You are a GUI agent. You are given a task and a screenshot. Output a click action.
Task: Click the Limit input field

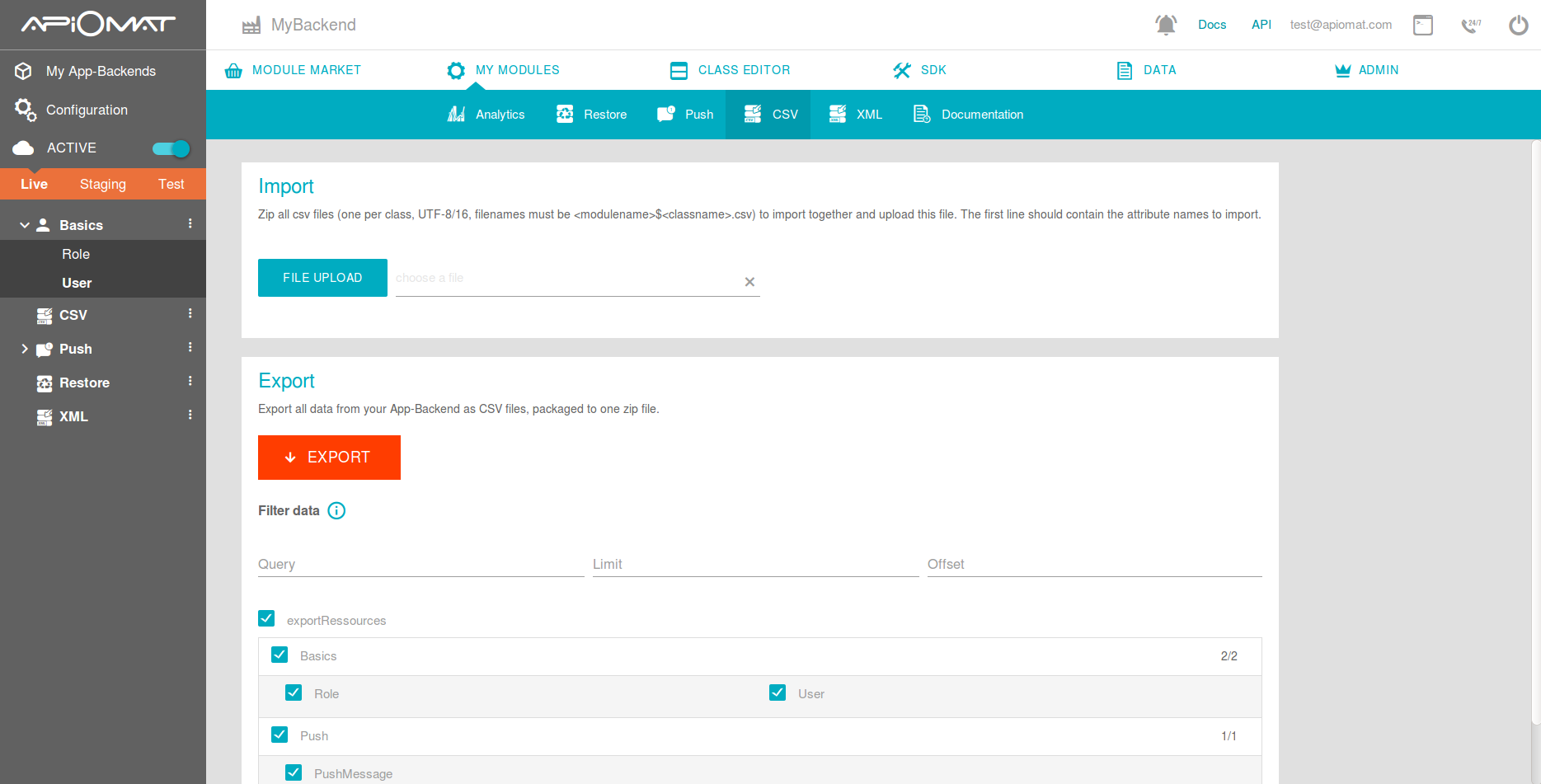point(756,564)
